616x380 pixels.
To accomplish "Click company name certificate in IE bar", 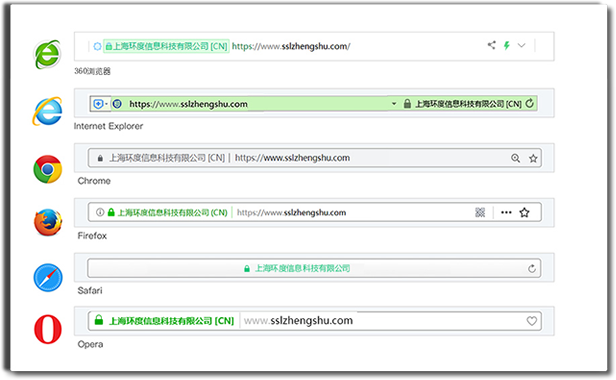I will (x=468, y=104).
